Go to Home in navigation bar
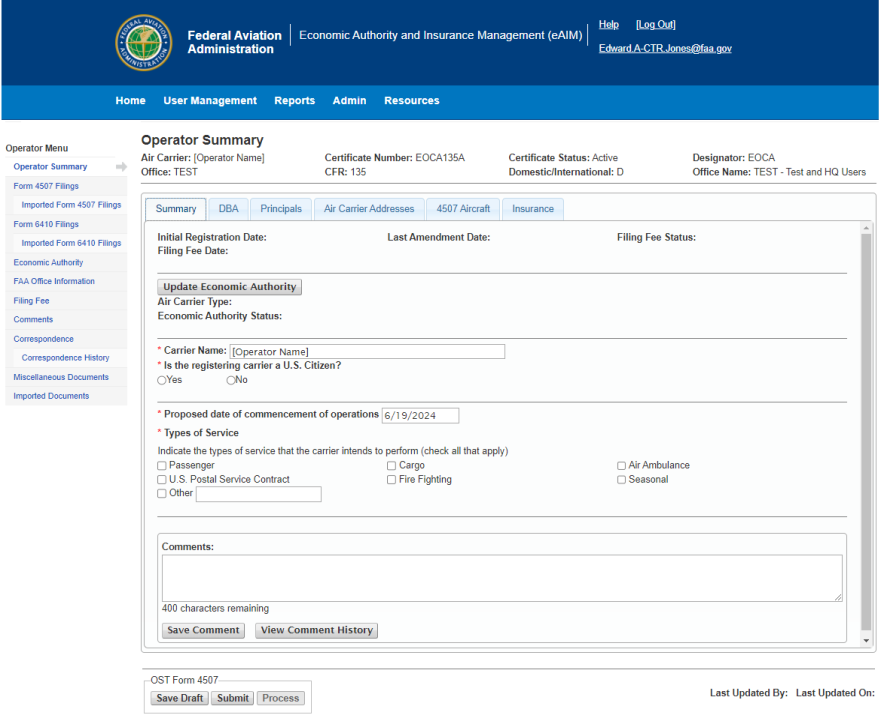The height and width of the screenshot is (721, 881). (x=130, y=101)
